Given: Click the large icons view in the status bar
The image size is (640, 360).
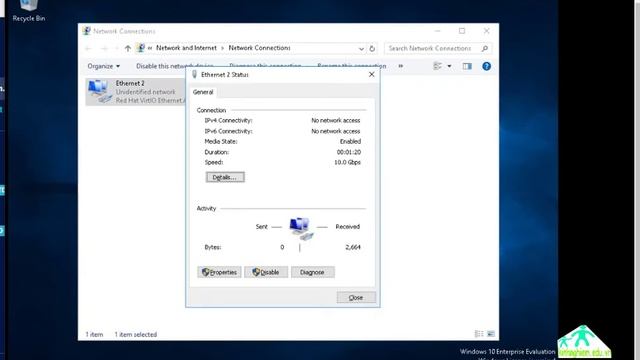Looking at the screenshot, I should tap(491, 334).
